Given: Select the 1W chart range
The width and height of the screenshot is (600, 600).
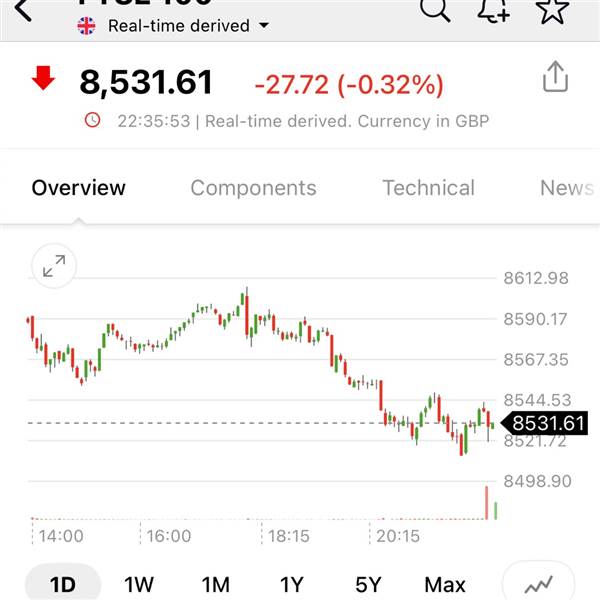Looking at the screenshot, I should coord(139,585).
